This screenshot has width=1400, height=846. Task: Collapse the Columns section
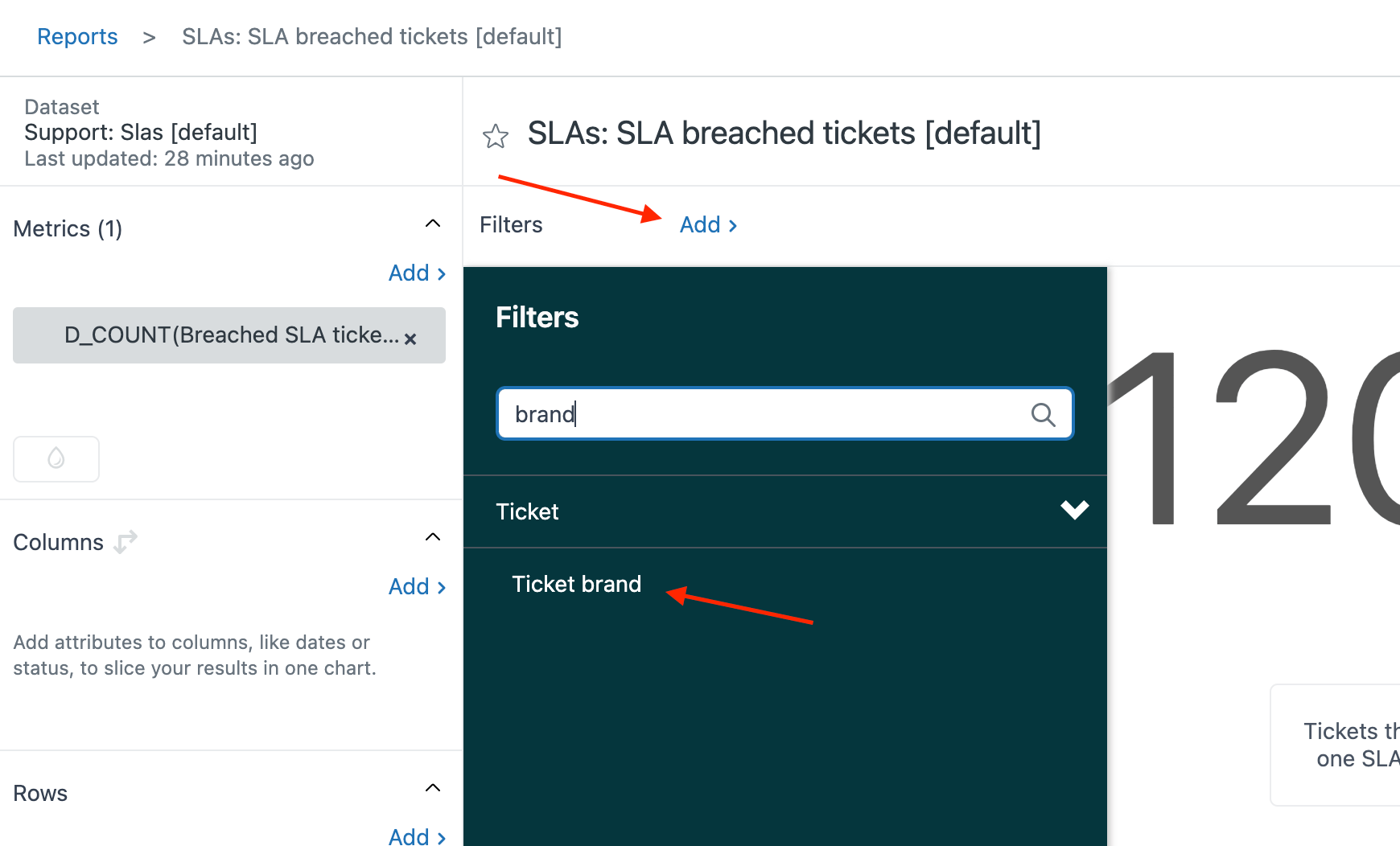433,536
